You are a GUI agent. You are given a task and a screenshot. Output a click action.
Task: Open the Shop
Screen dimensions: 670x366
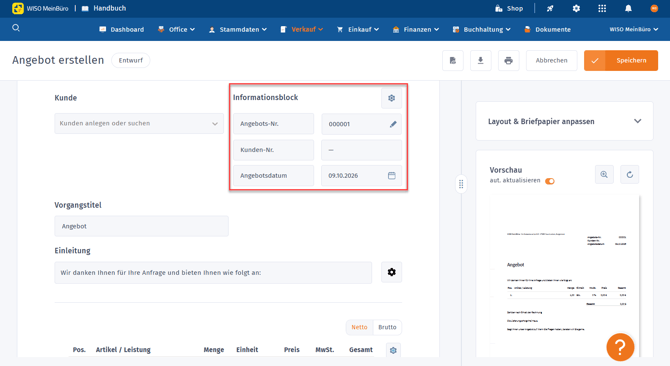click(x=509, y=8)
